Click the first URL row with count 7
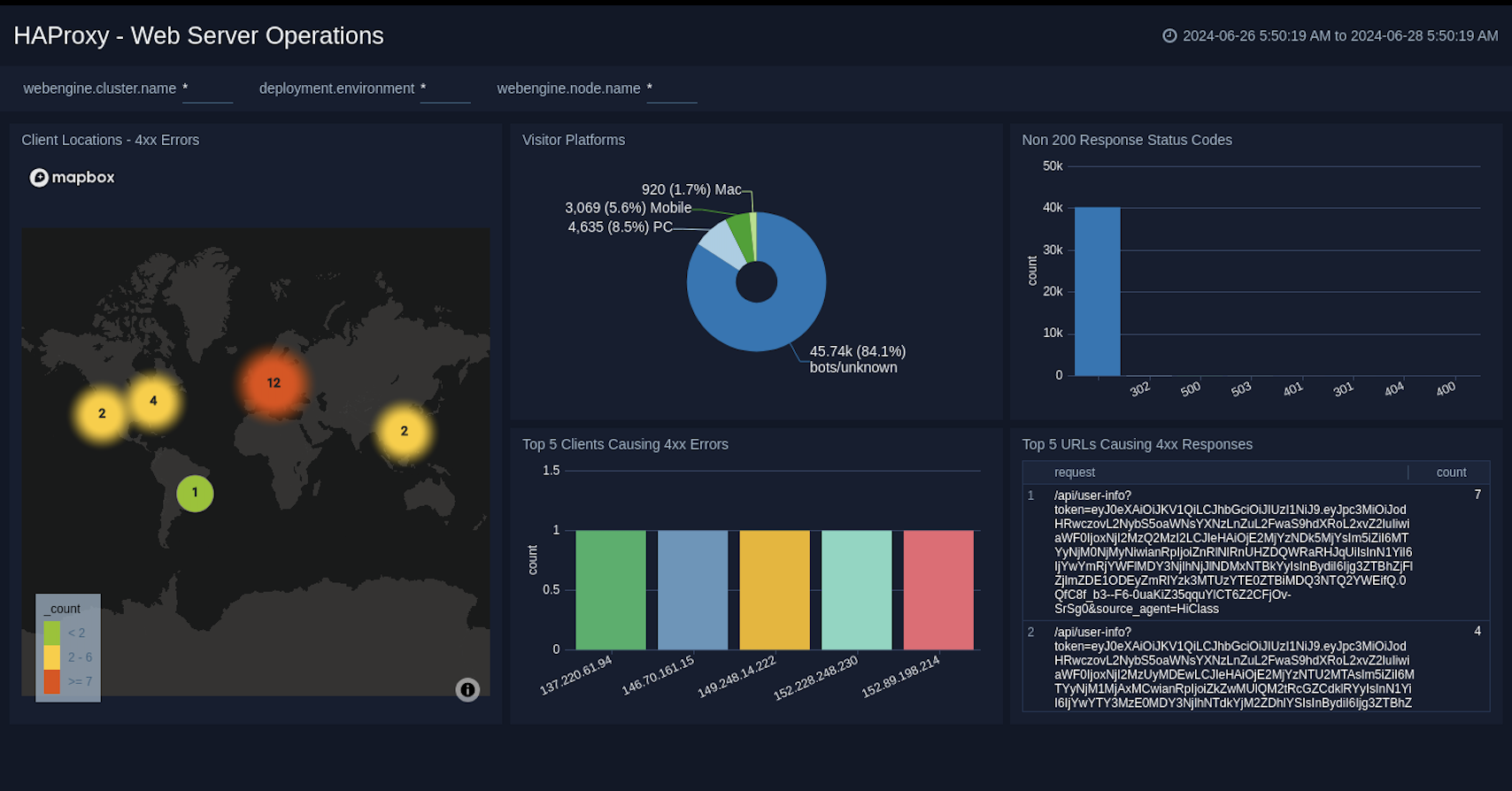 (x=1255, y=552)
